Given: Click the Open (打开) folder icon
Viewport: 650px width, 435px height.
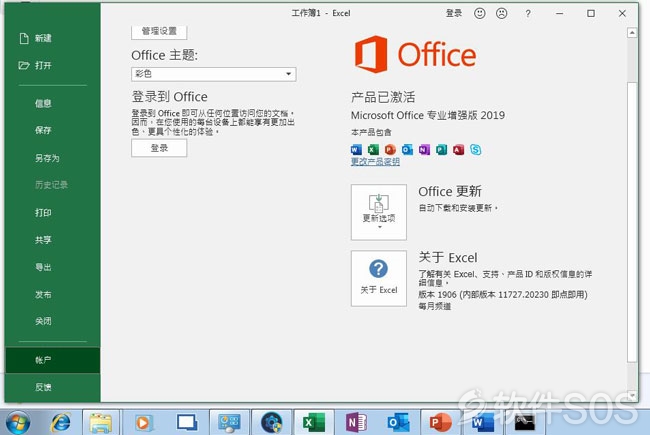Looking at the screenshot, I should (x=24, y=65).
